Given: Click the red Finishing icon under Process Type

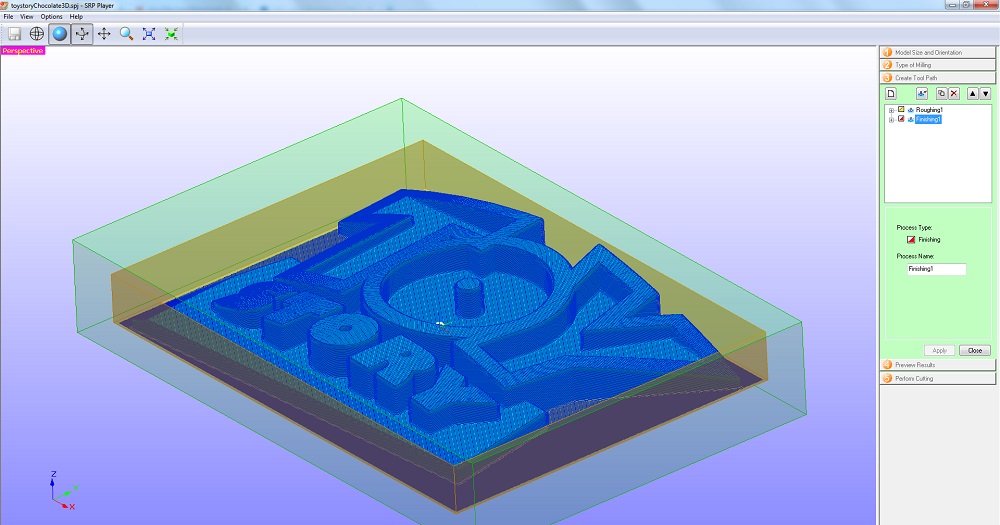Looking at the screenshot, I should 911,240.
